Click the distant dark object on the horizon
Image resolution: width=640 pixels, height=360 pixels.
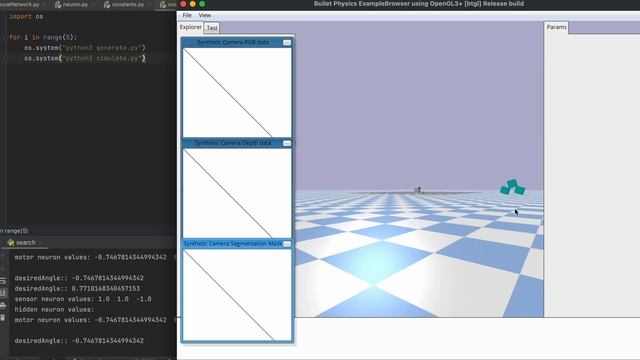418,190
